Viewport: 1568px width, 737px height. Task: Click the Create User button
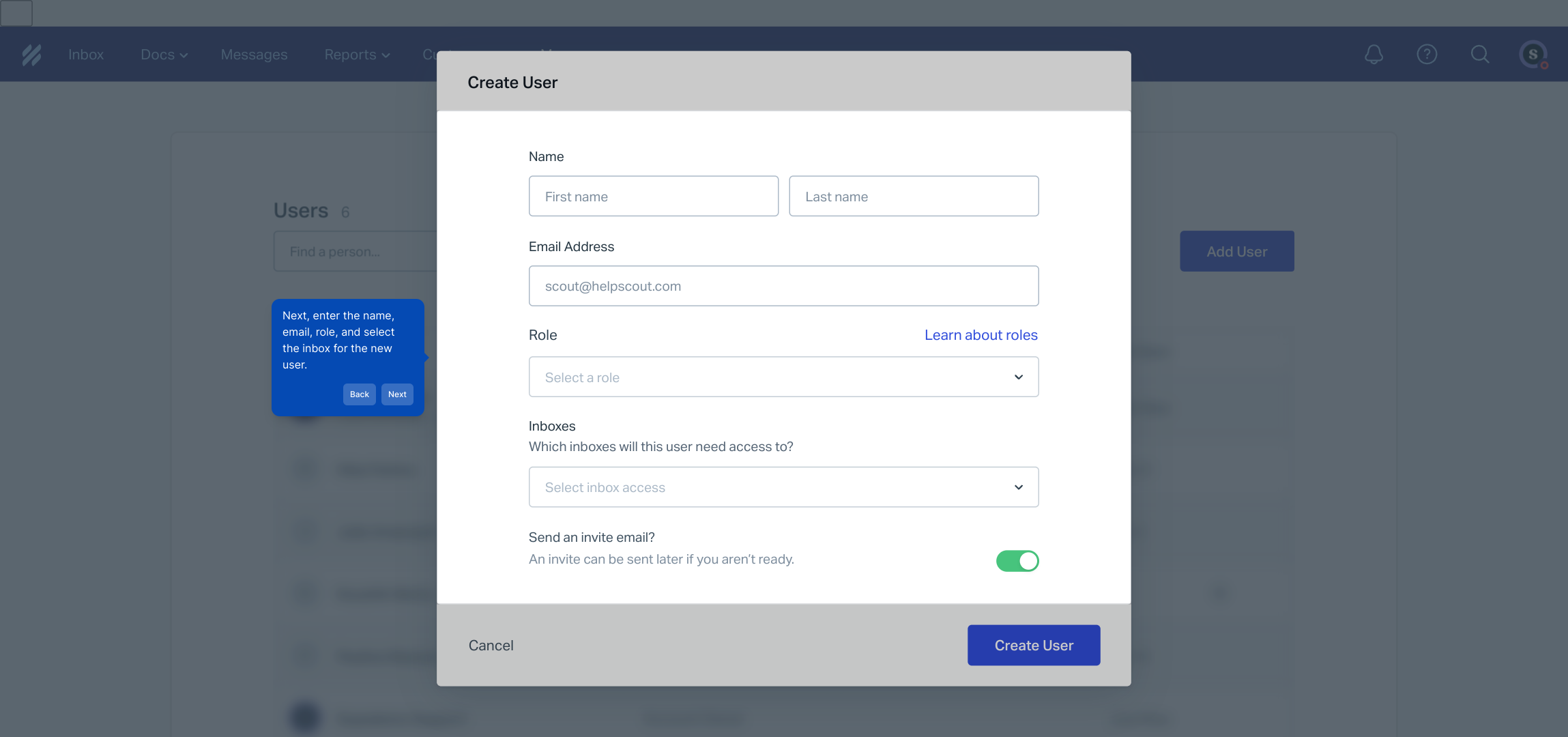(x=1033, y=646)
